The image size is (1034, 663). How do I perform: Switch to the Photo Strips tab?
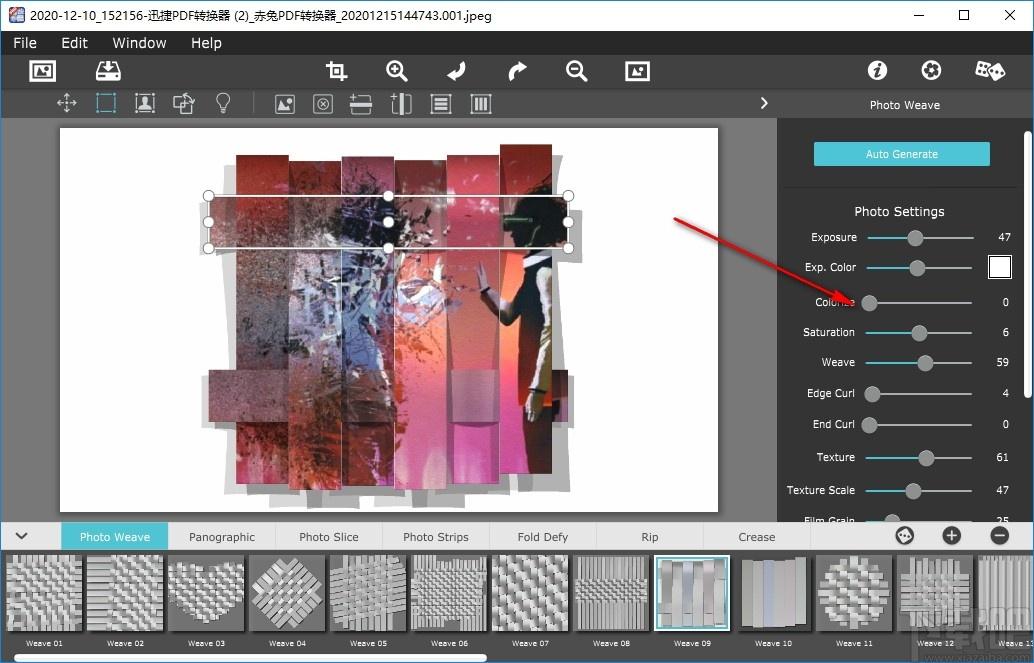pos(436,536)
